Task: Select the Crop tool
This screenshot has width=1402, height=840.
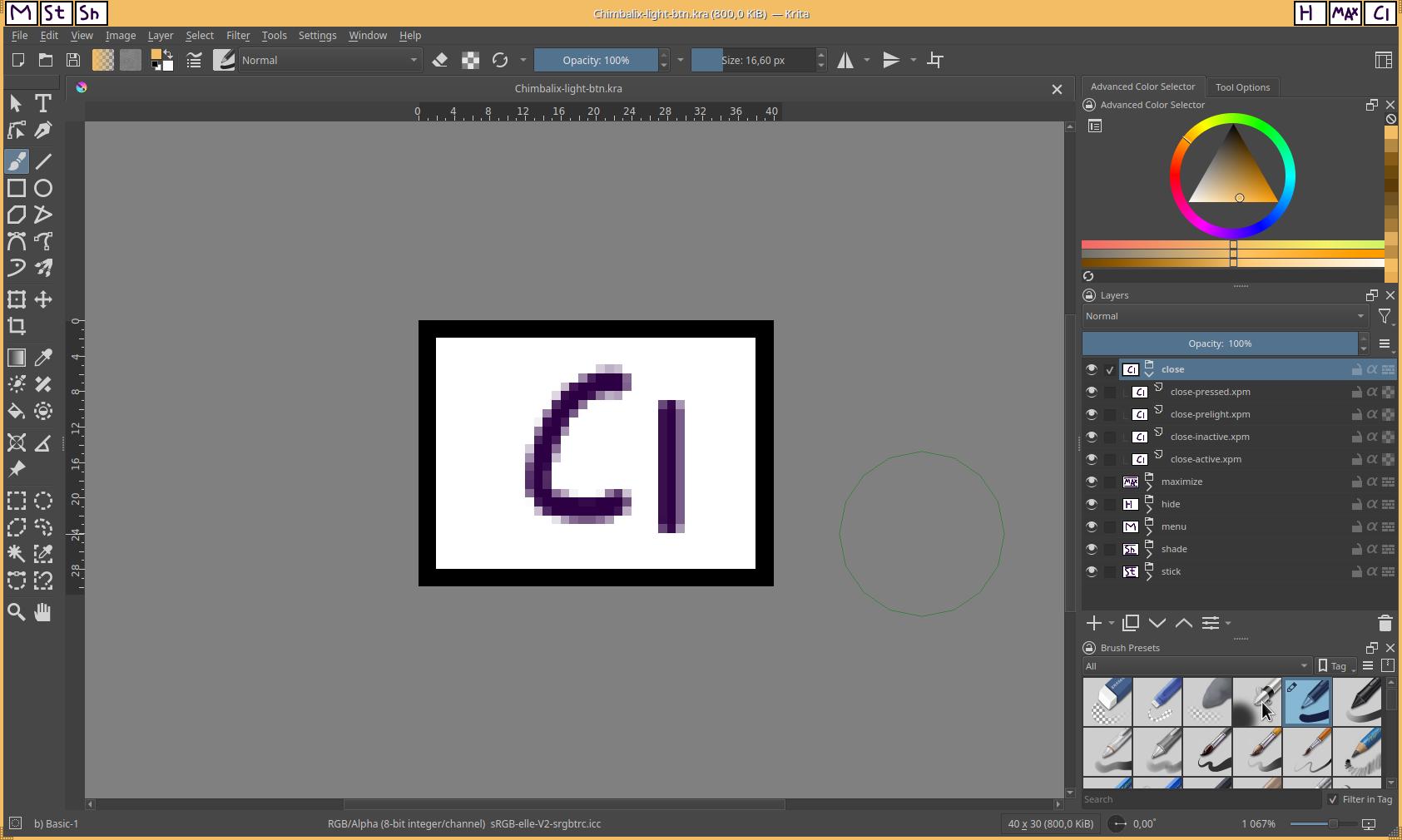Action: point(17,327)
